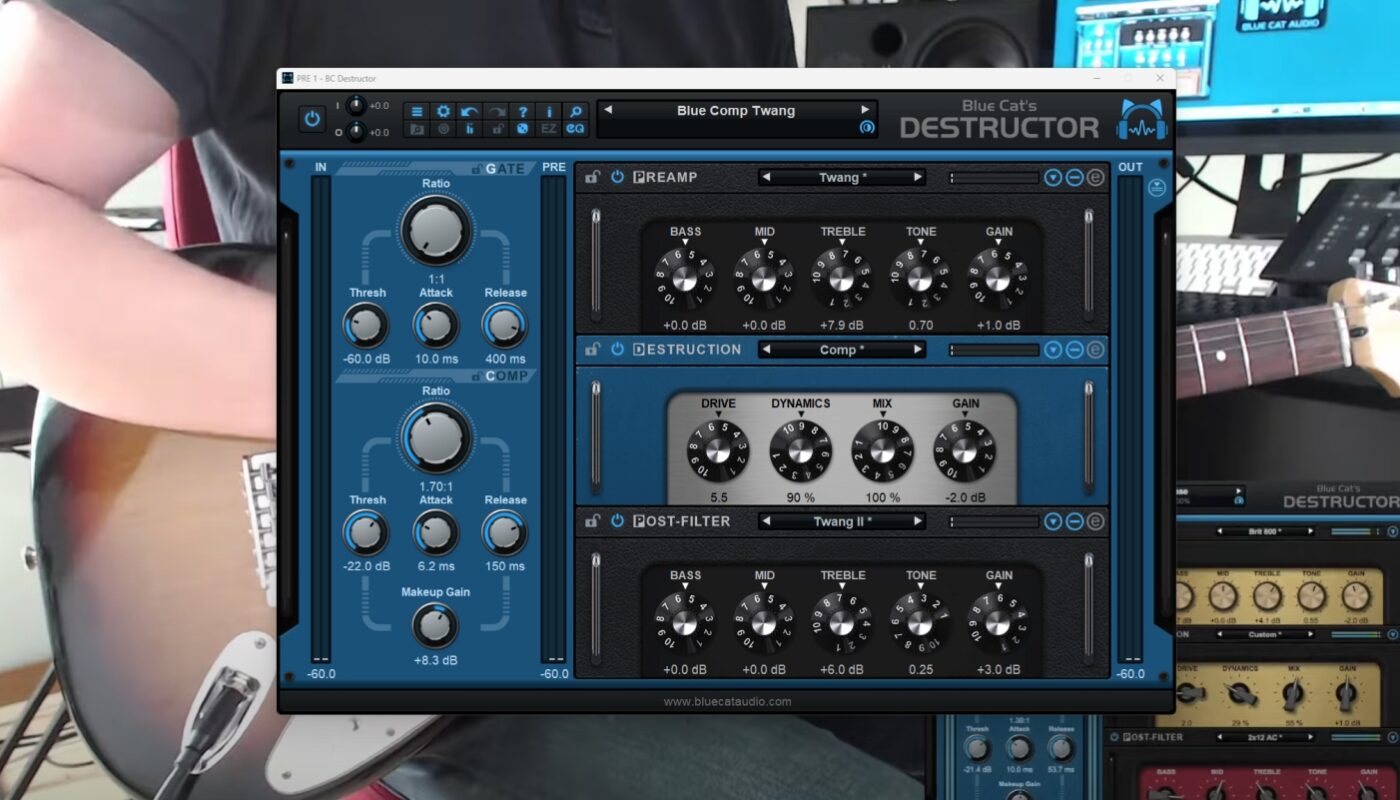The width and height of the screenshot is (1400, 800).
Task: Click the Preamp TREBLE knob
Action: (842, 278)
